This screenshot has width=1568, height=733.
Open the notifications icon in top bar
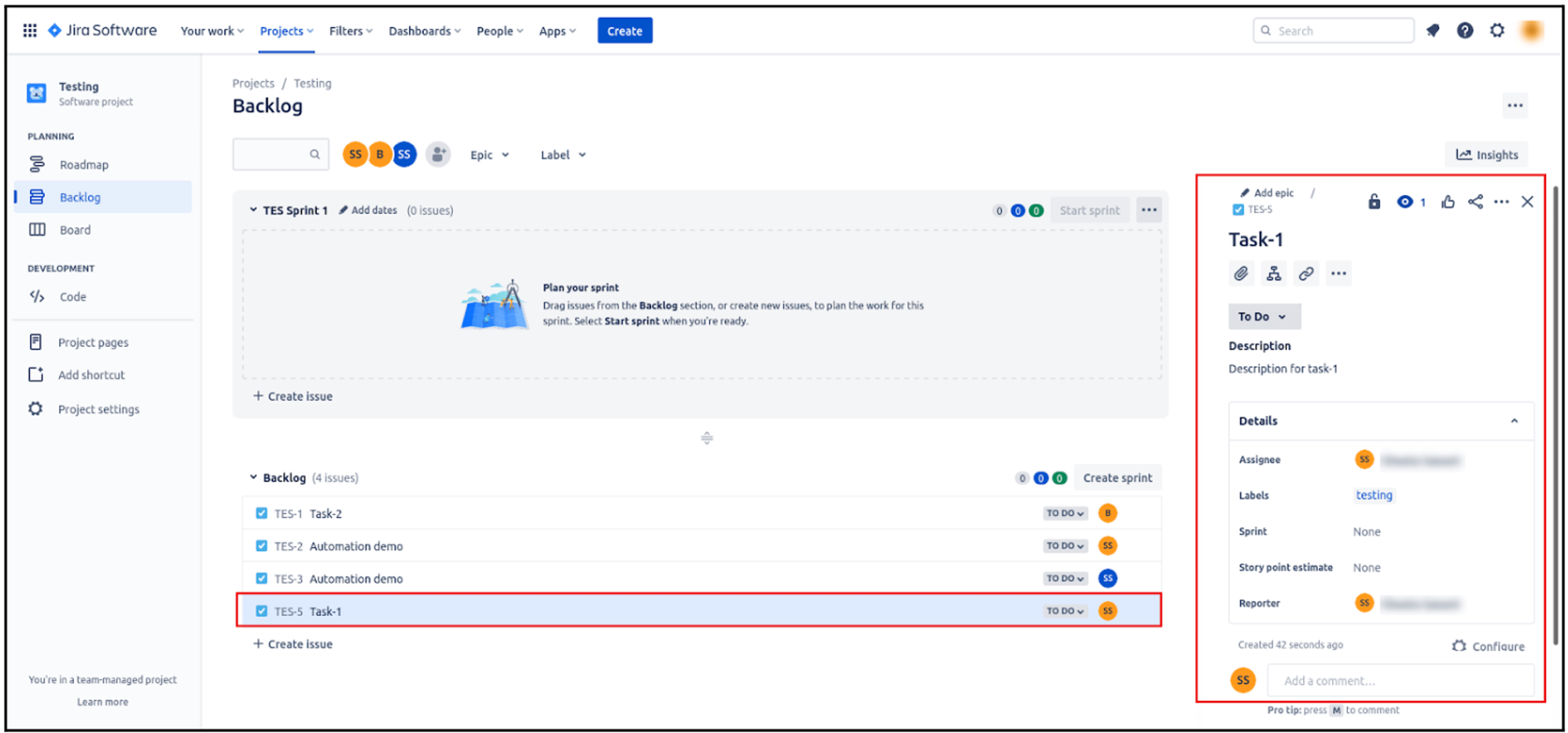click(x=1433, y=31)
